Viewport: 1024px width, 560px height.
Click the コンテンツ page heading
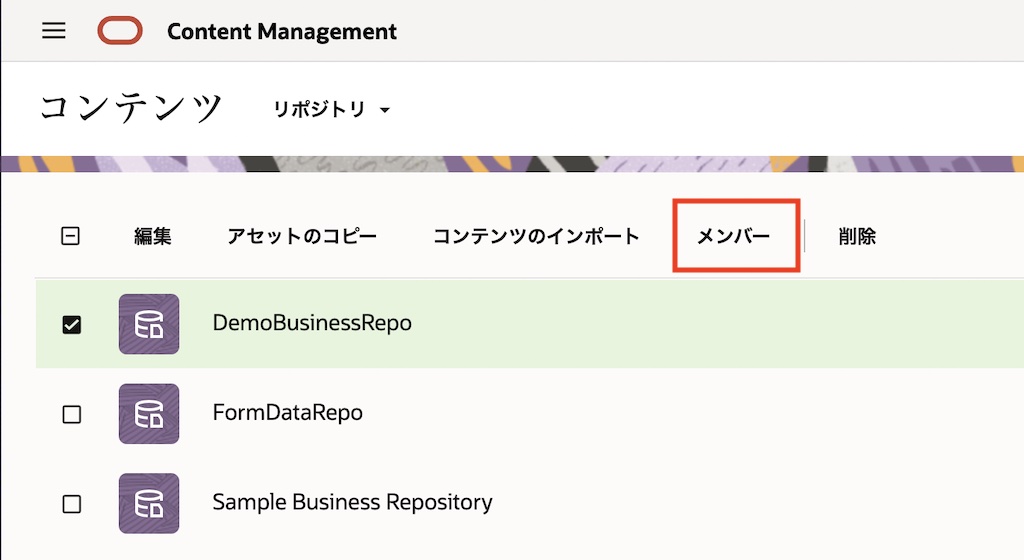coord(131,108)
